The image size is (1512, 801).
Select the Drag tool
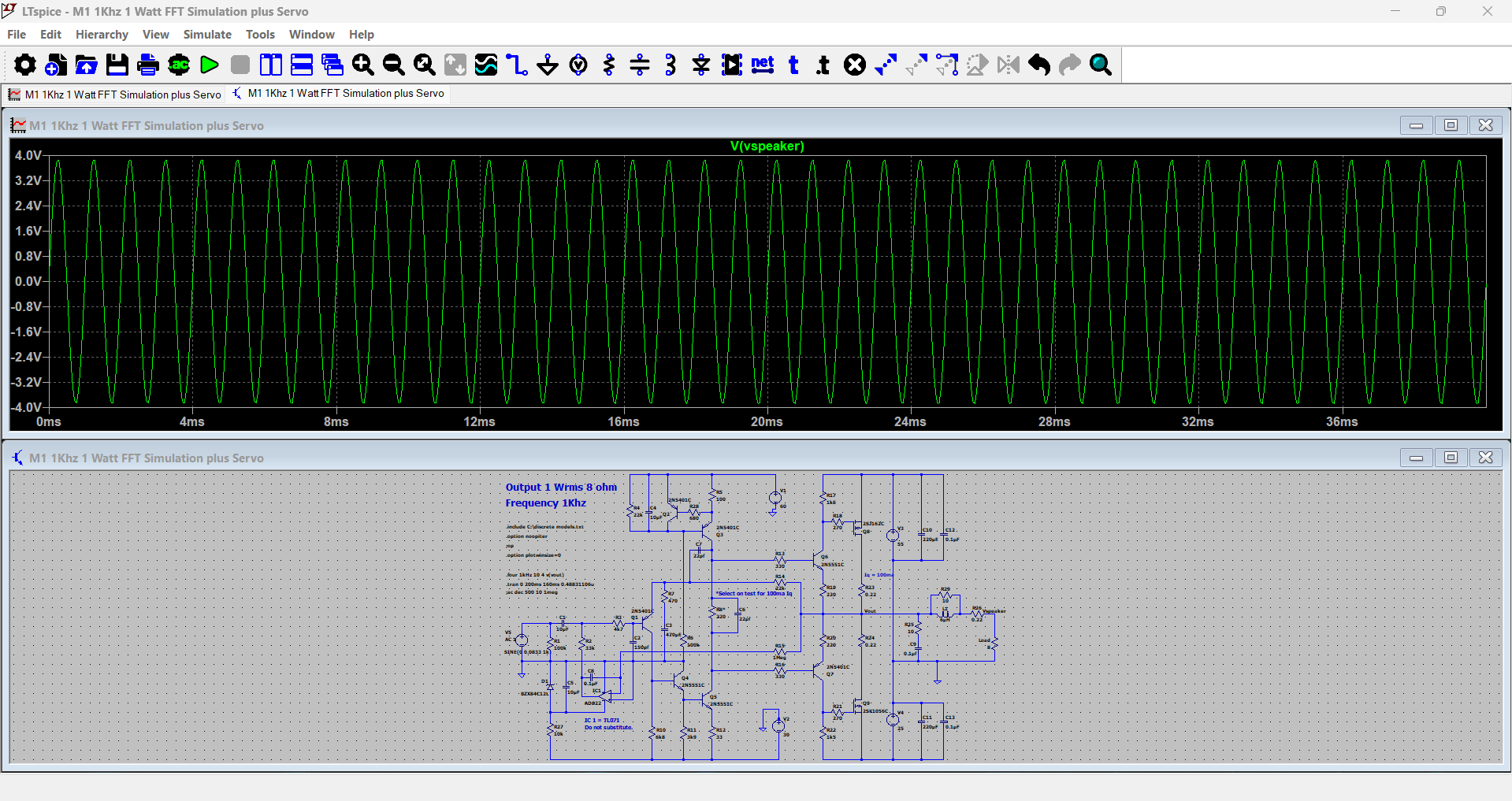click(x=947, y=65)
